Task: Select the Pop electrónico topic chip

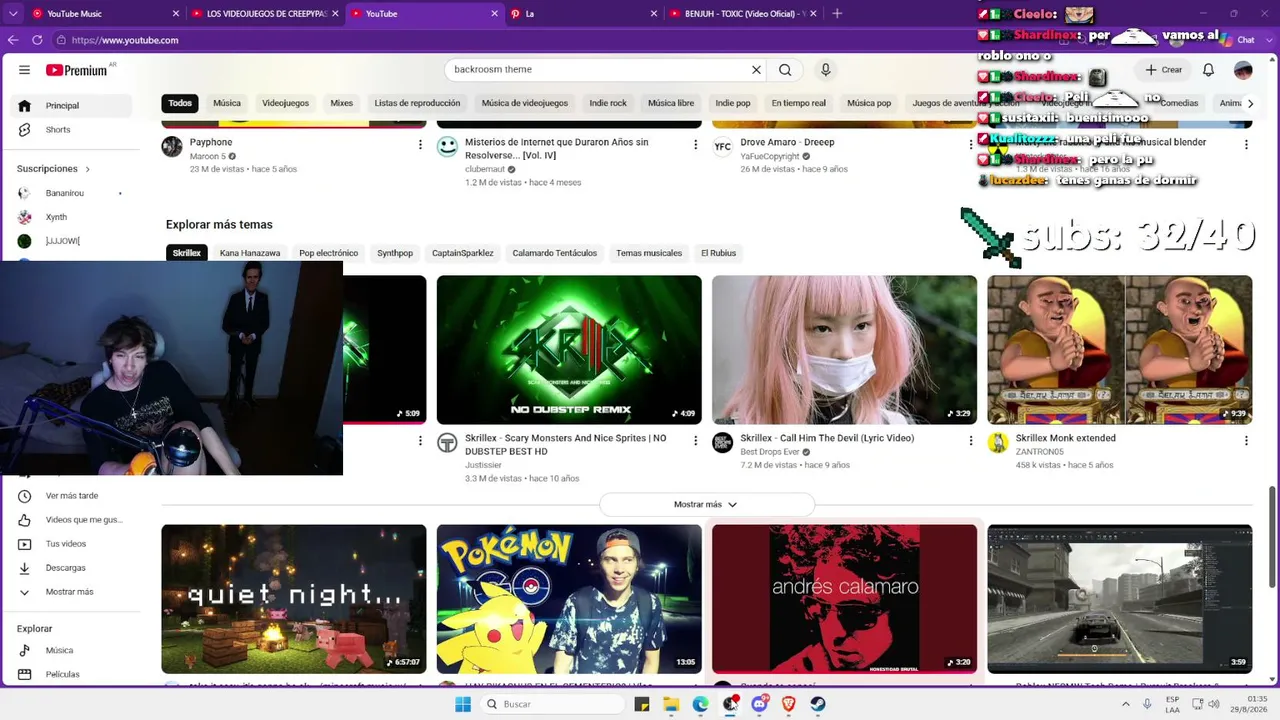Action: 328,253
